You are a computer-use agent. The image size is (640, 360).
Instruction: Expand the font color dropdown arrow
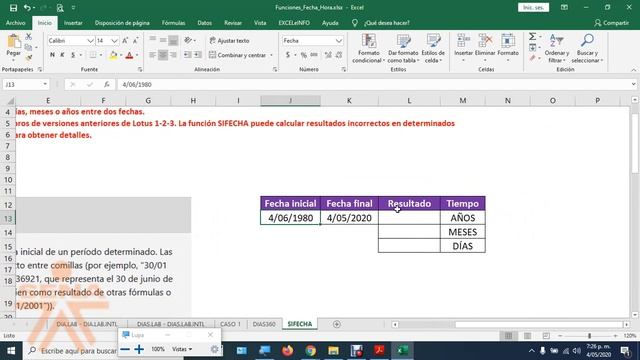[x=137, y=55]
